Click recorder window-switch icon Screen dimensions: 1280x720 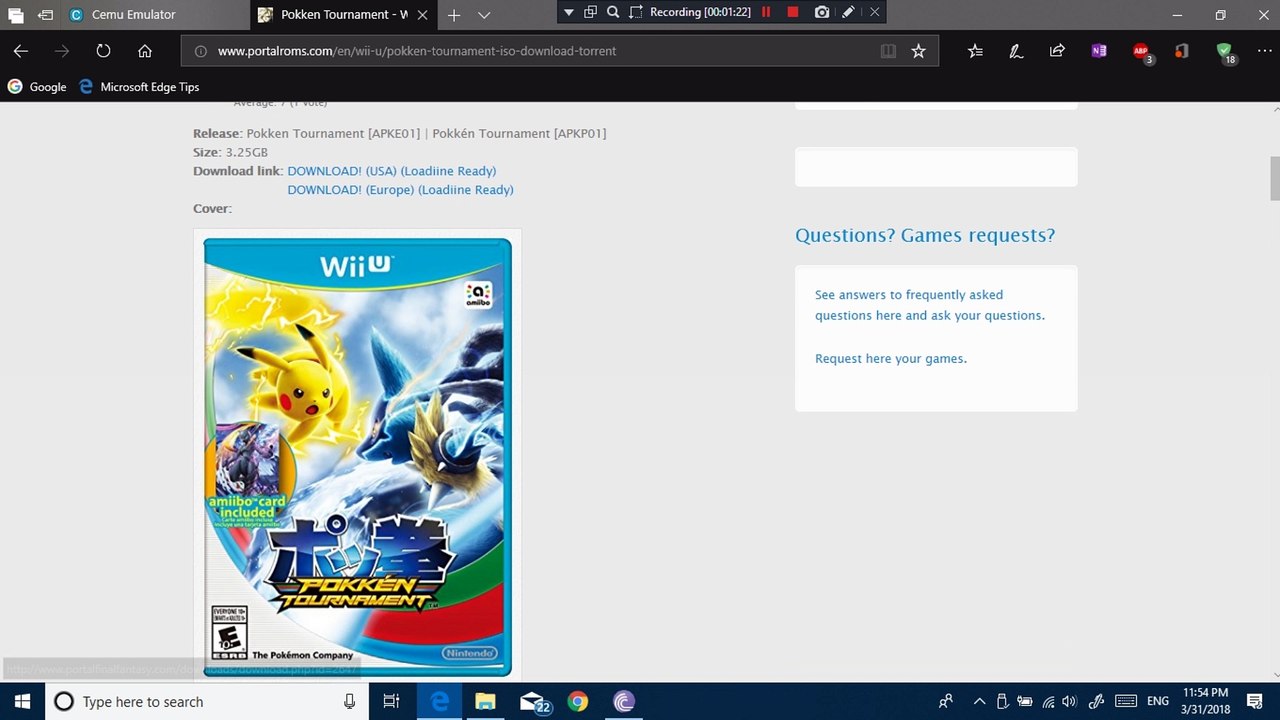(x=590, y=12)
